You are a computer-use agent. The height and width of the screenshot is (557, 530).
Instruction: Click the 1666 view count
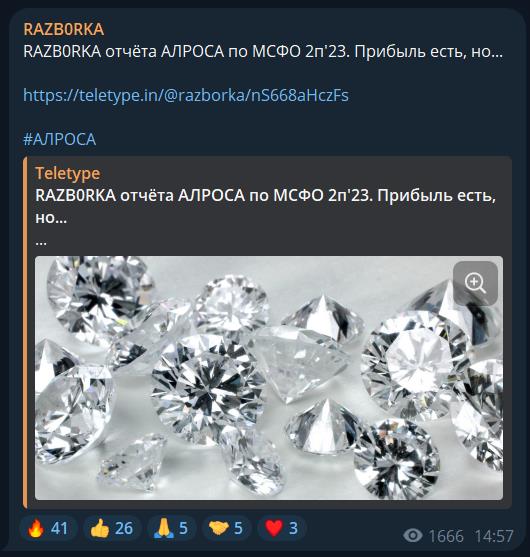(446, 536)
